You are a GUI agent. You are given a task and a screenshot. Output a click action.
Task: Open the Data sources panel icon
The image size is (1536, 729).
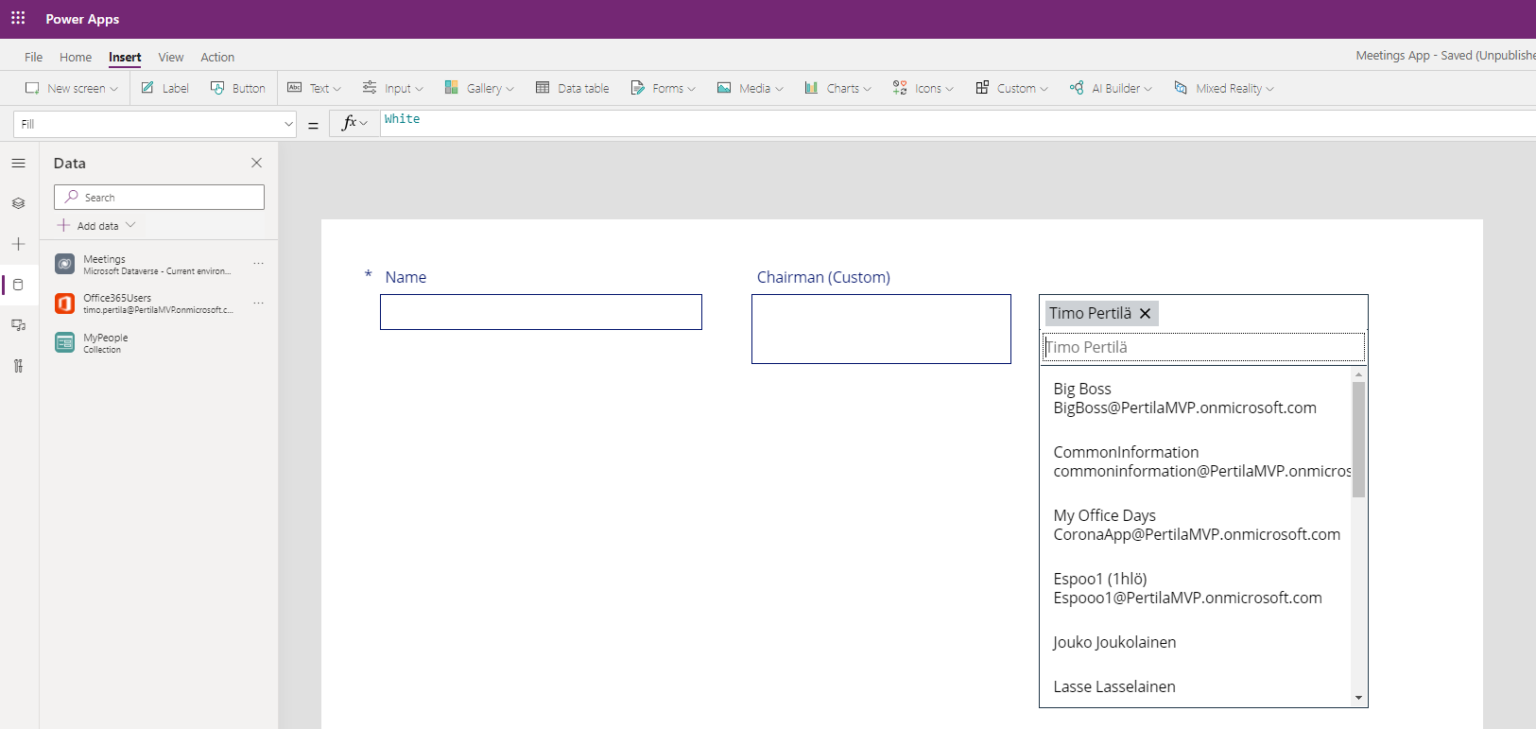pyautogui.click(x=18, y=284)
